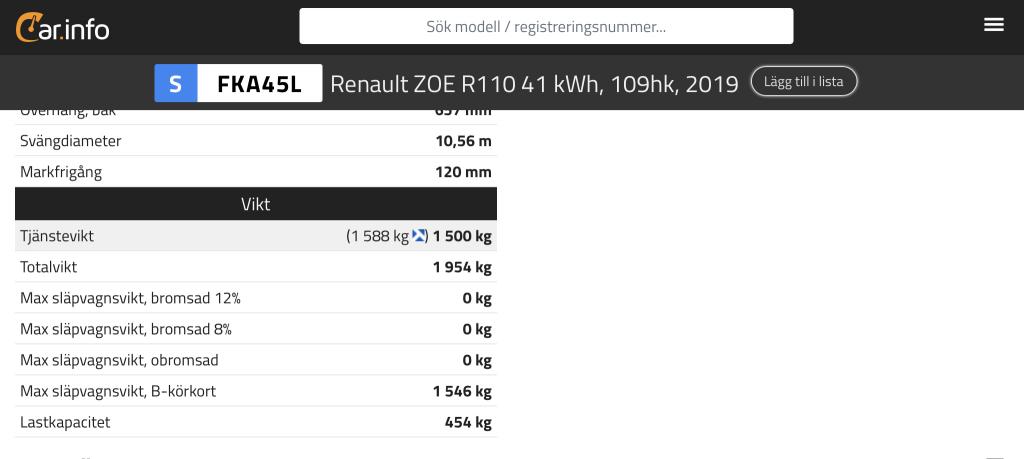Click the FKA45L registration plate

260,83
